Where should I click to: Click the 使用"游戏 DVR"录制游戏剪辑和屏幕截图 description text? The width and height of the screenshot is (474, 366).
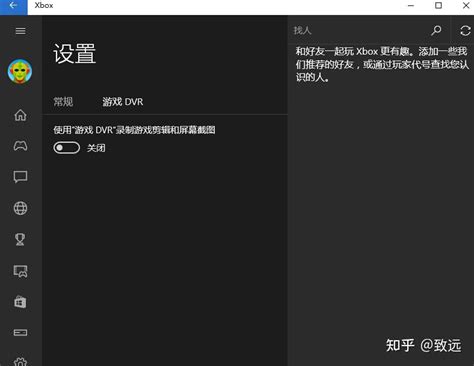[134, 130]
